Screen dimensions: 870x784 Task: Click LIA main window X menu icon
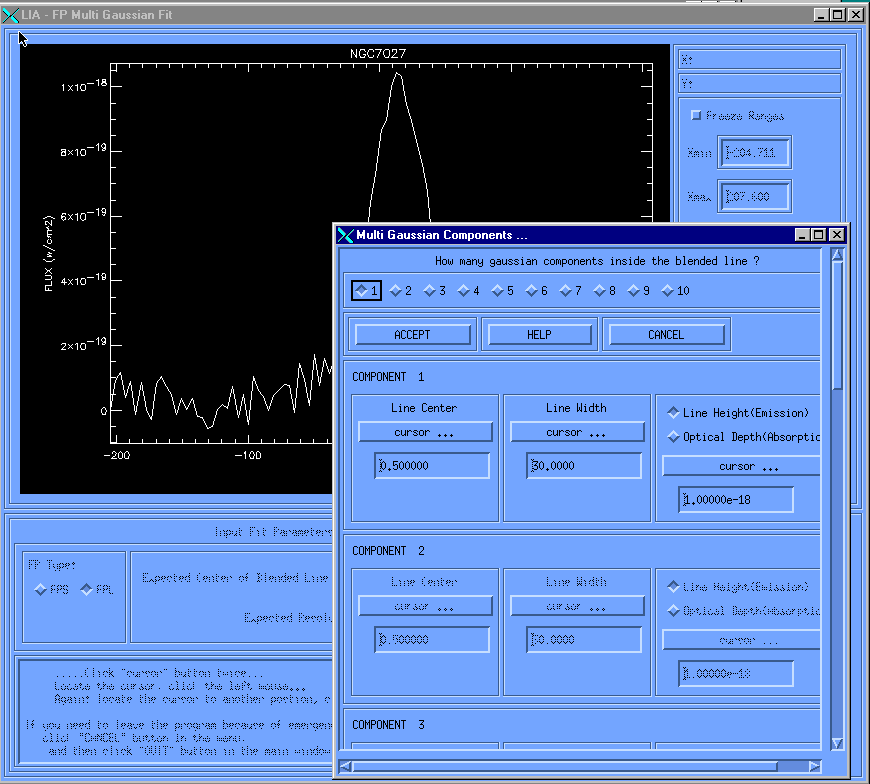(x=11, y=15)
